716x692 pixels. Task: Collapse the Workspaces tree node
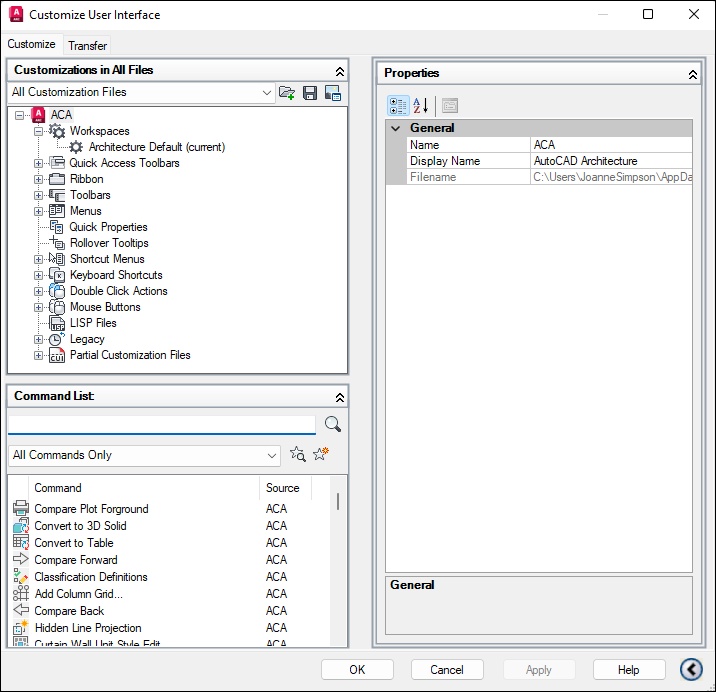point(39,131)
